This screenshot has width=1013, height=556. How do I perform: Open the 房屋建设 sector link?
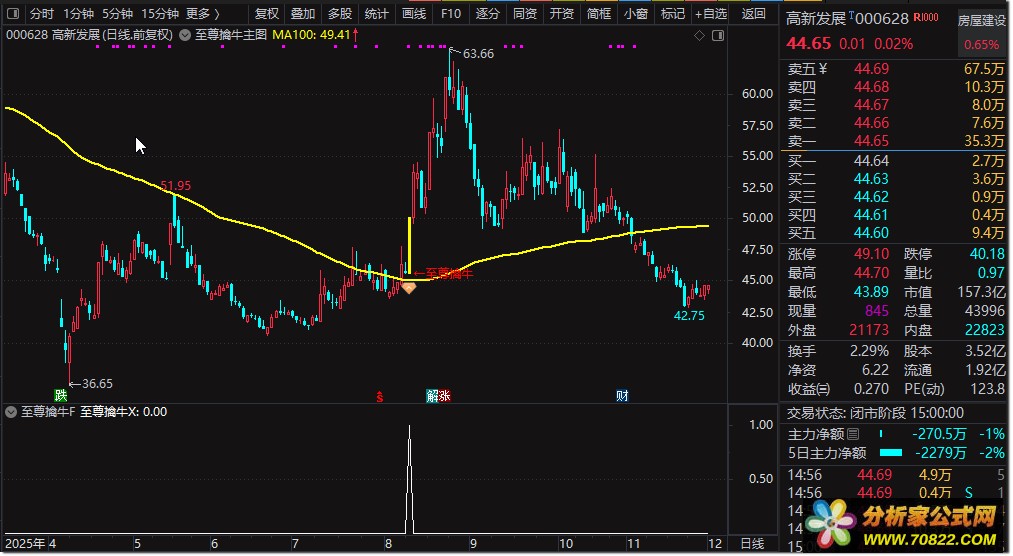[980, 20]
